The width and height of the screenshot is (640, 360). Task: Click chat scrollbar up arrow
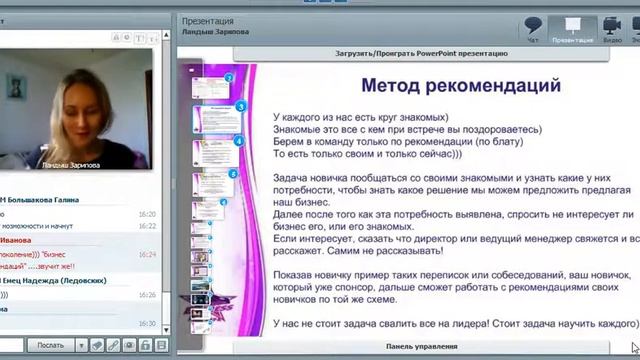[x=166, y=35]
